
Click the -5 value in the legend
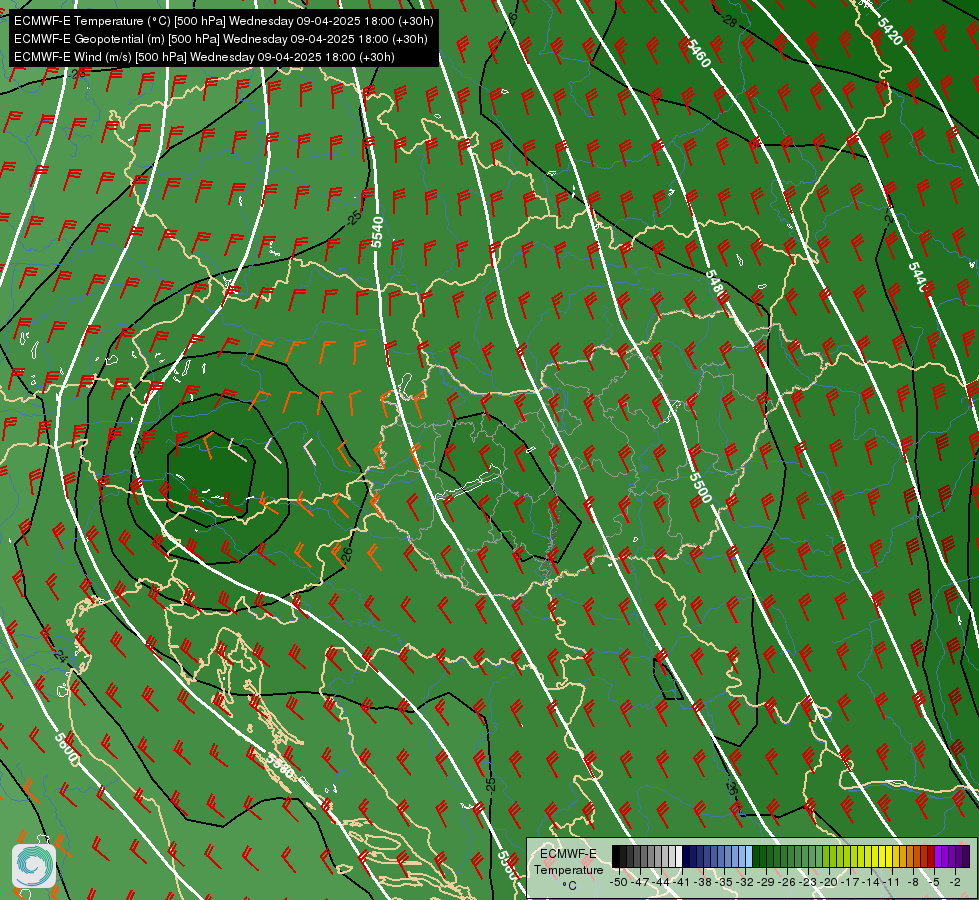(x=934, y=882)
